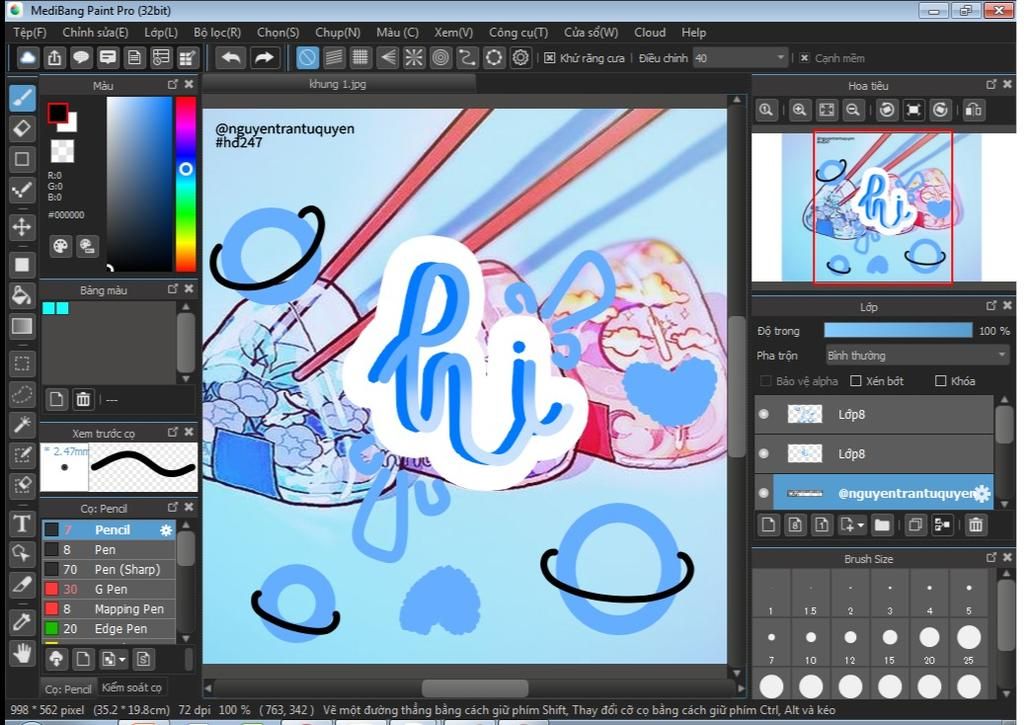1024x725 pixels.
Task: Select the G Pen brush
Action: (109, 589)
